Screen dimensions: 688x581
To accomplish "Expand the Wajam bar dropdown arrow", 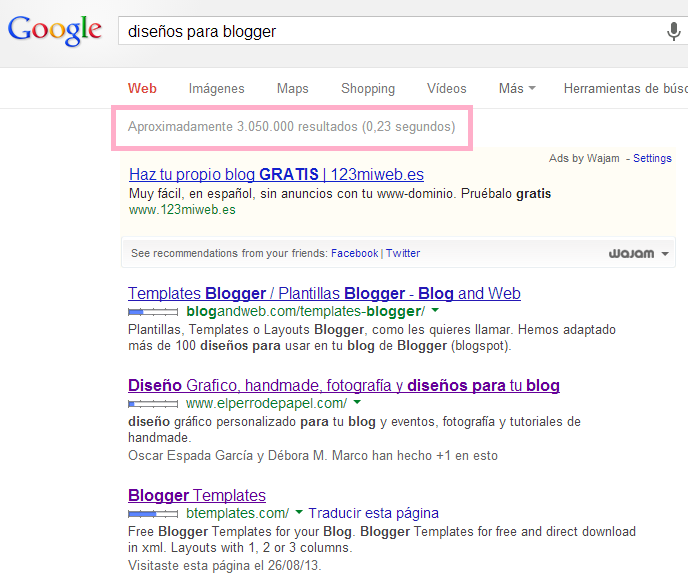I will pos(665,254).
